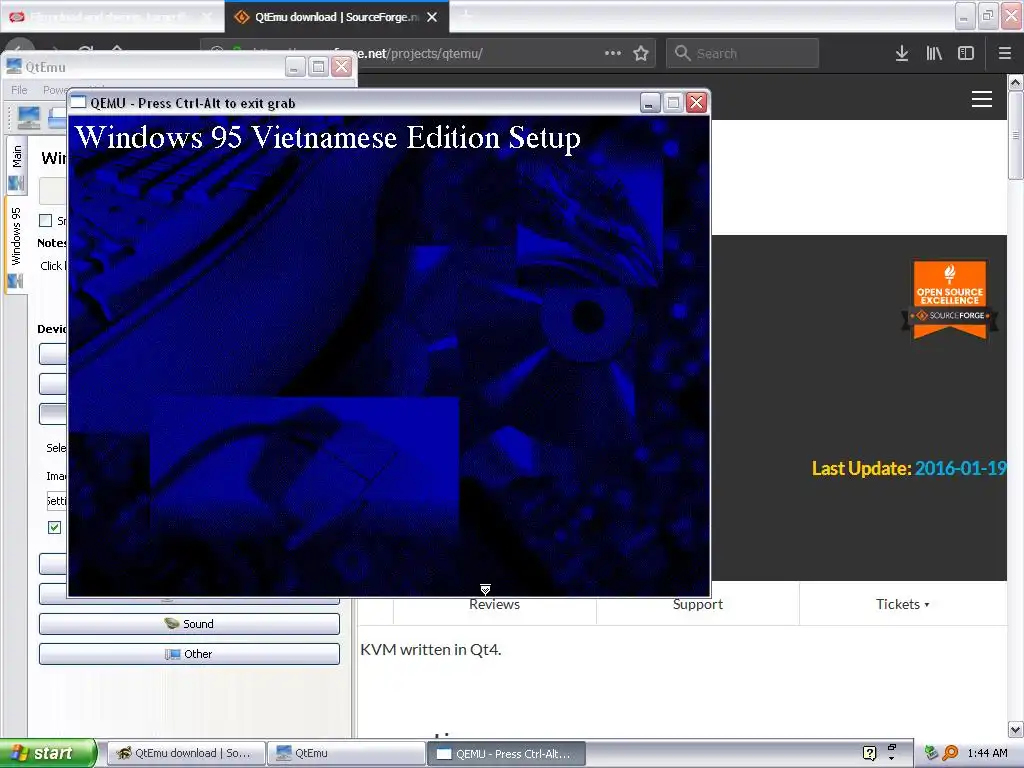Click browser scrollbar down arrow
Image resolution: width=1024 pixels, height=768 pixels.
pyautogui.click(x=1015, y=729)
